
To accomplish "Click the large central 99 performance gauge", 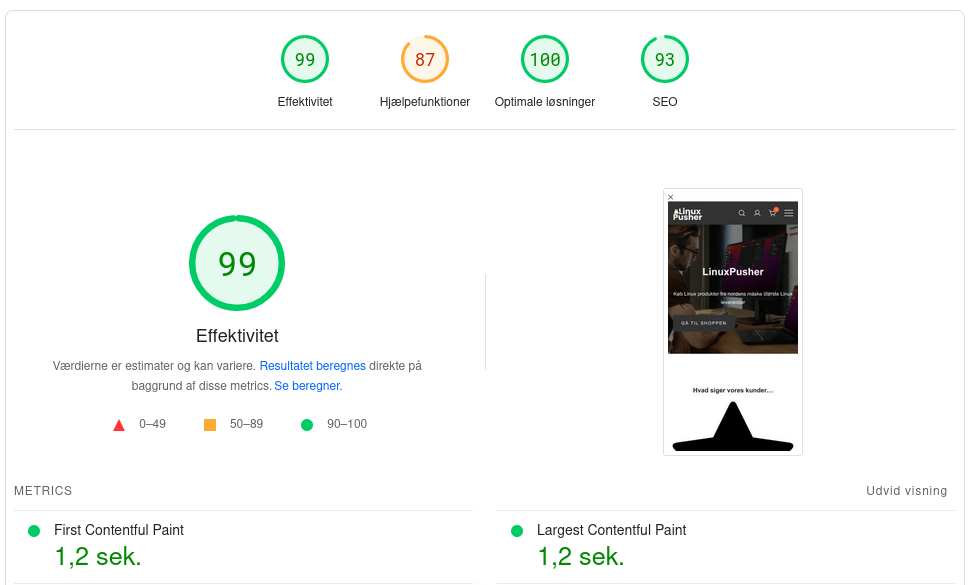I will [237, 263].
